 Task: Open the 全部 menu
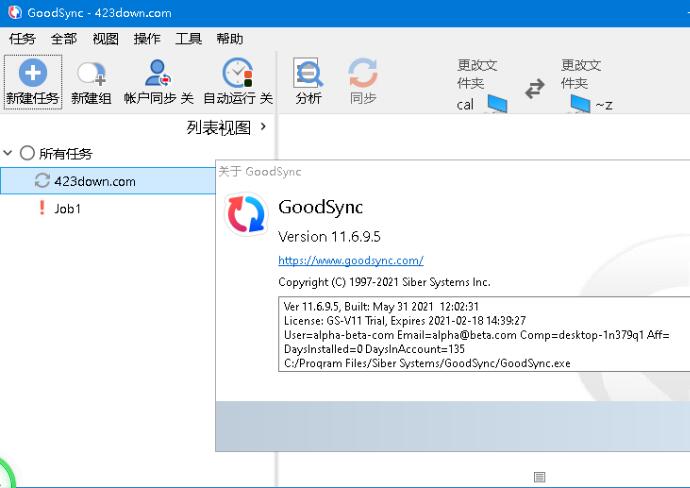coord(63,39)
